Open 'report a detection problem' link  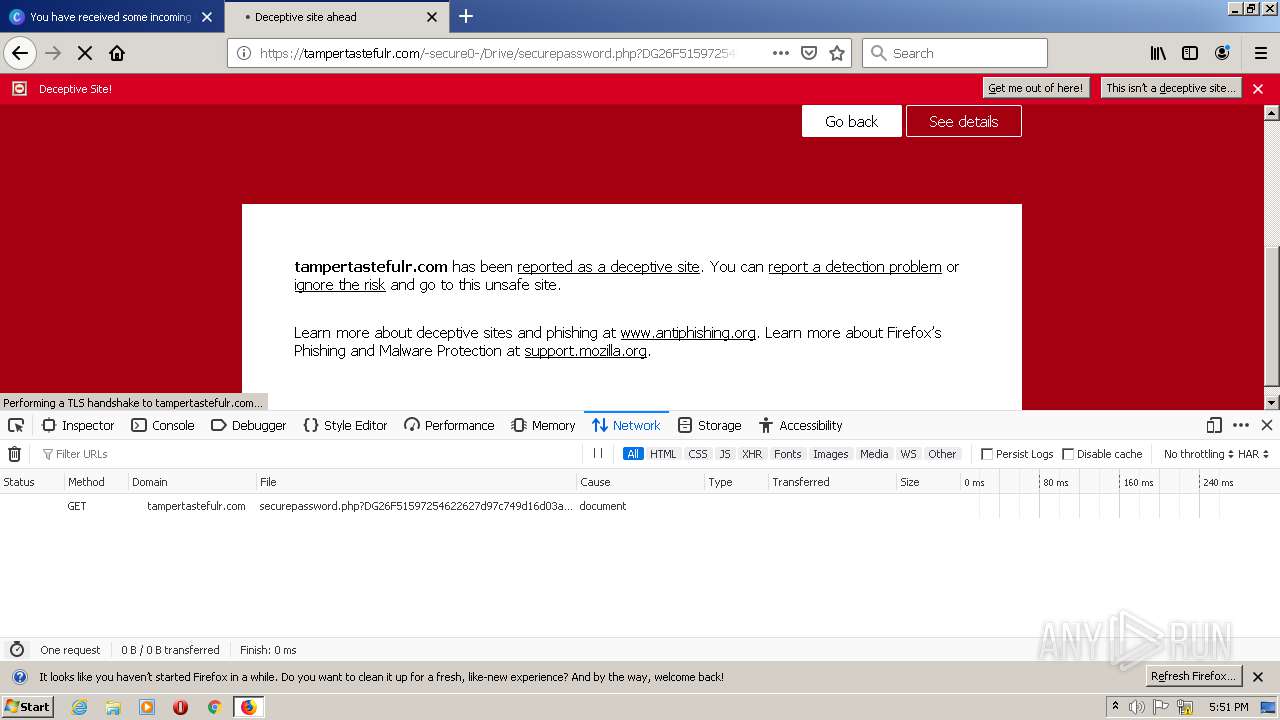click(x=855, y=267)
